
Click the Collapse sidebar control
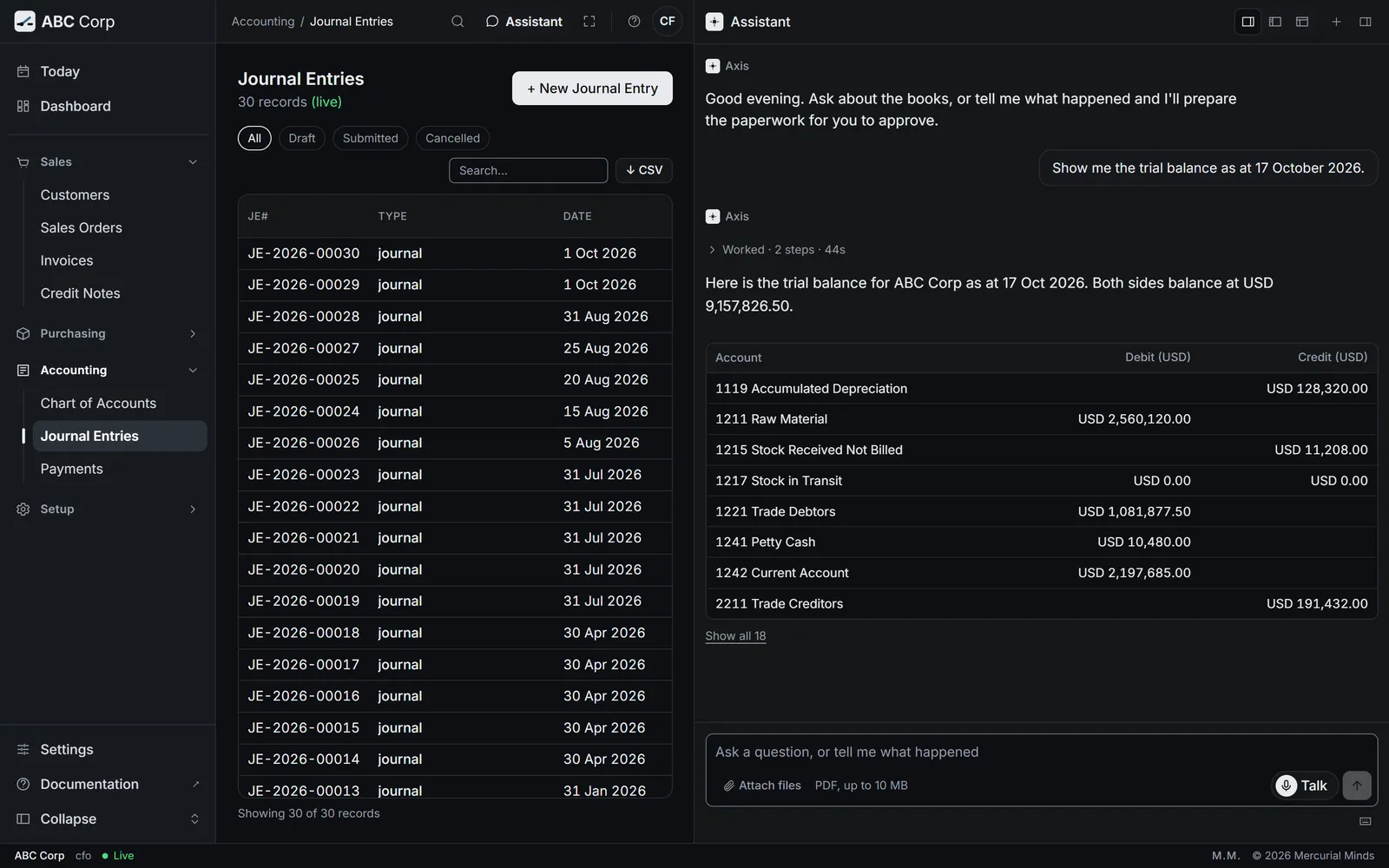pyautogui.click(x=108, y=819)
